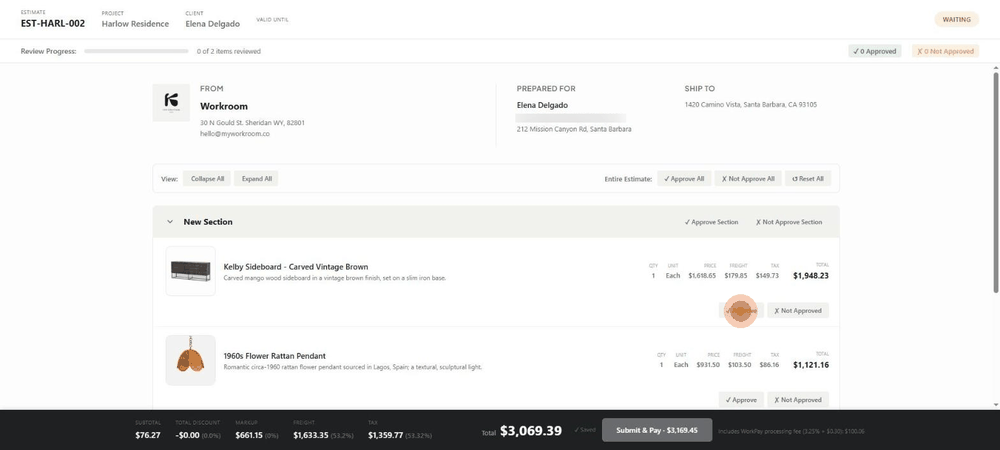Click email hello@myworkroom.co
1000x450 pixels.
[x=235, y=134]
